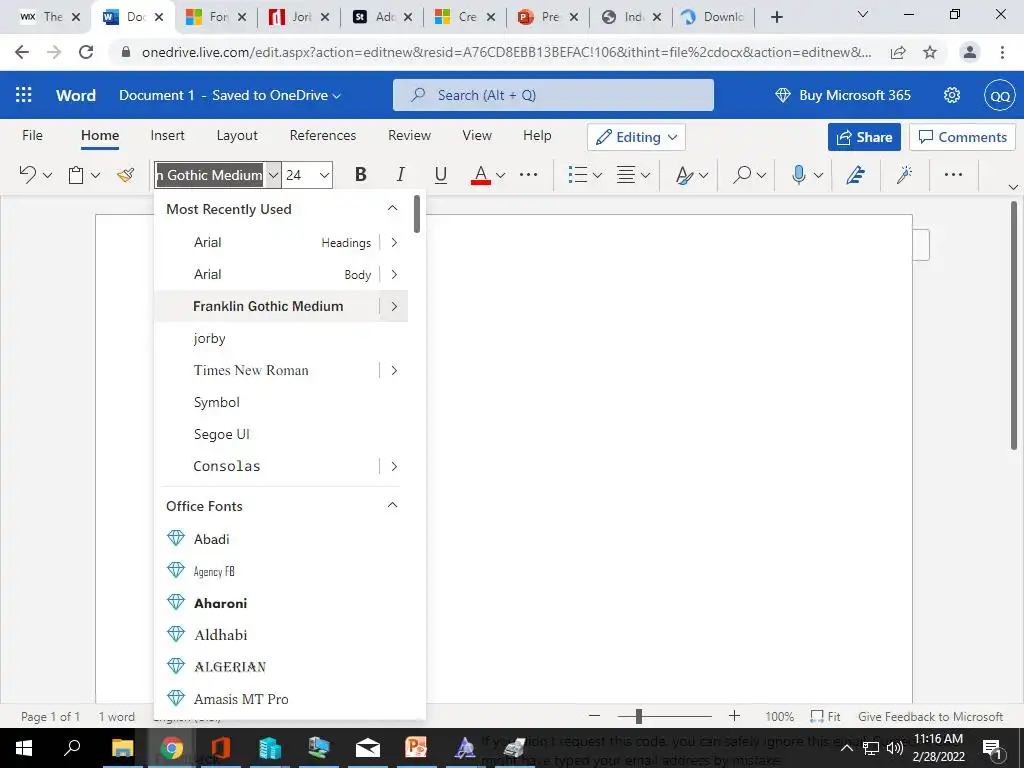
Task: Expand bullets dropdown arrow
Action: 597,175
